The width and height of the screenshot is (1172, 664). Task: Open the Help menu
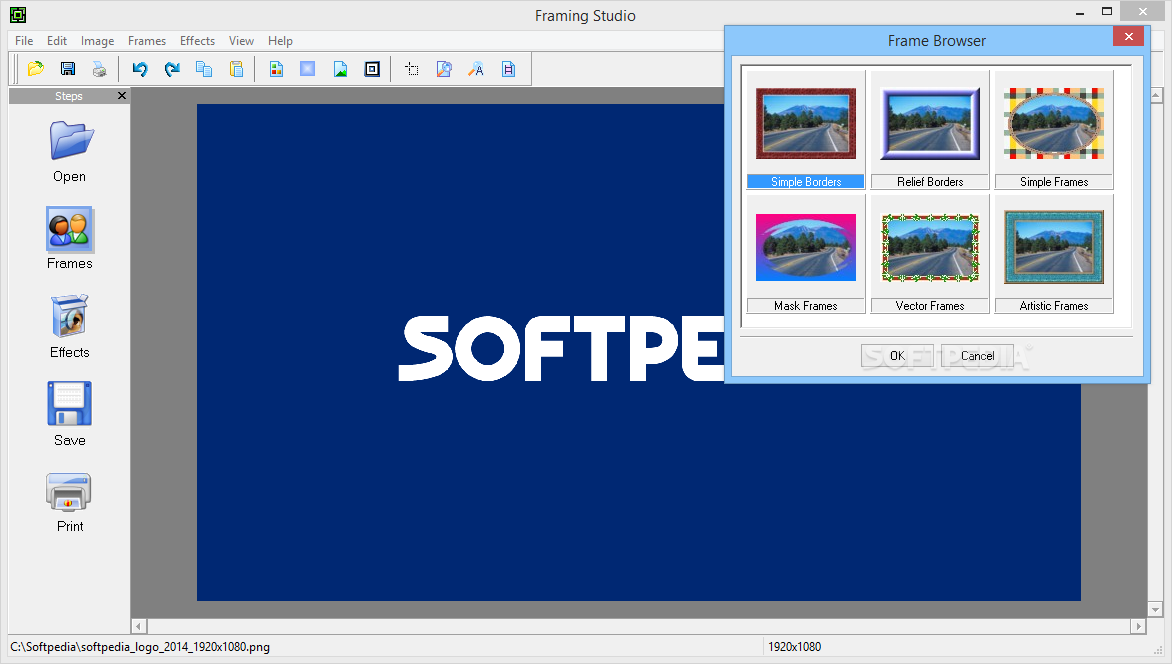point(280,40)
